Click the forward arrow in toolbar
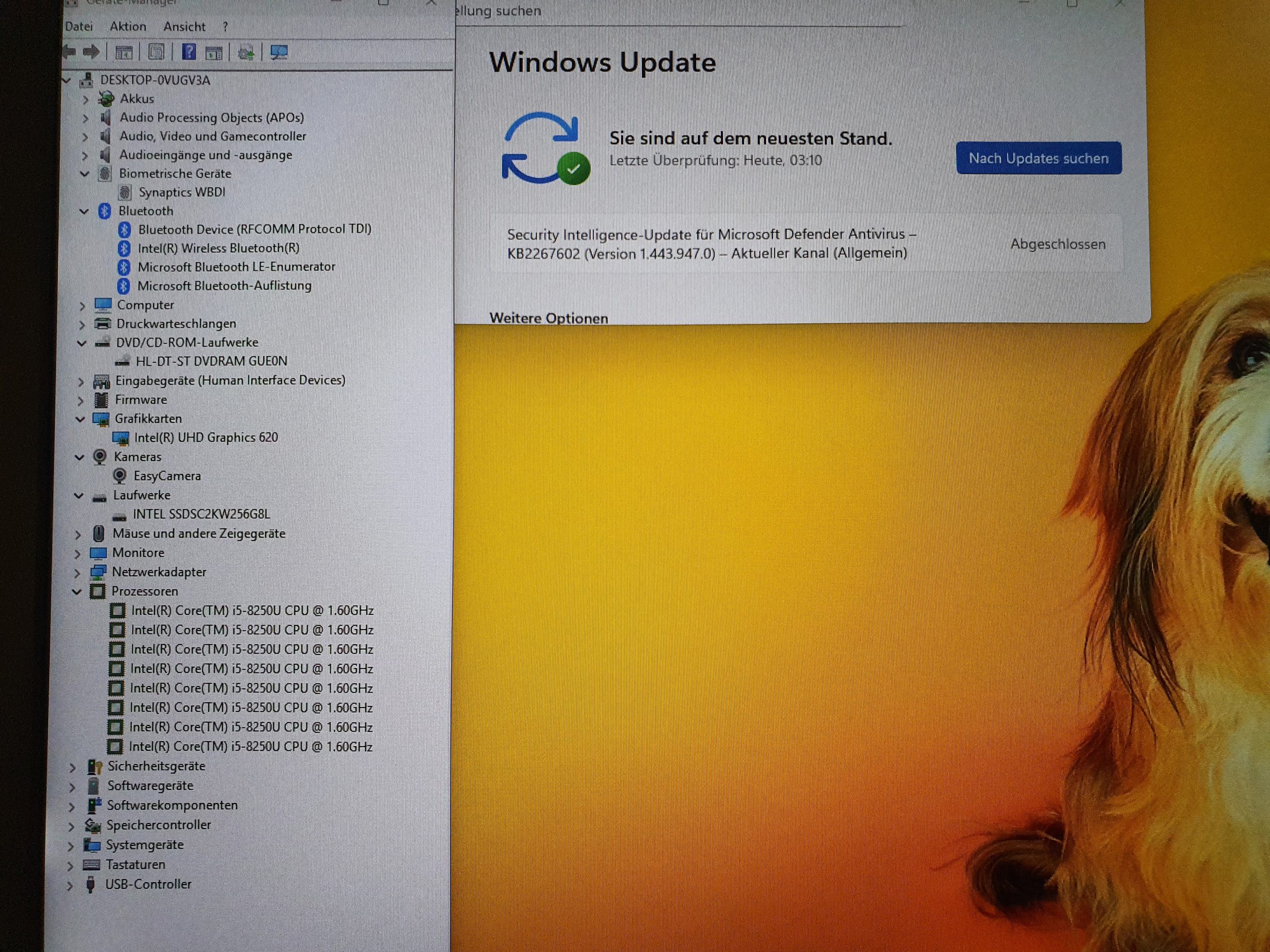Screen dimensions: 1270x952 click(91, 52)
